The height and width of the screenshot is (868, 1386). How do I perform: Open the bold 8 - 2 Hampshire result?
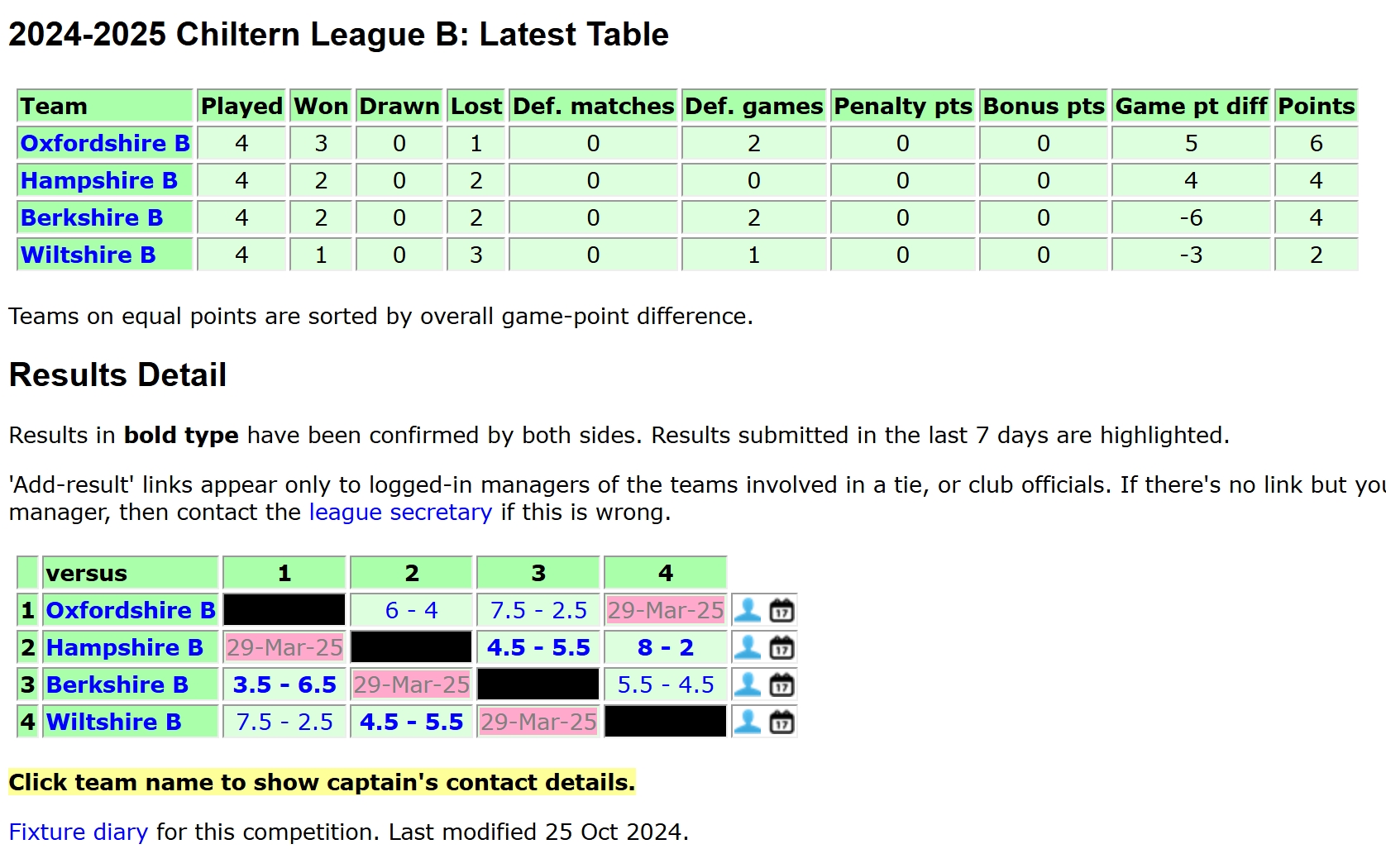click(666, 647)
